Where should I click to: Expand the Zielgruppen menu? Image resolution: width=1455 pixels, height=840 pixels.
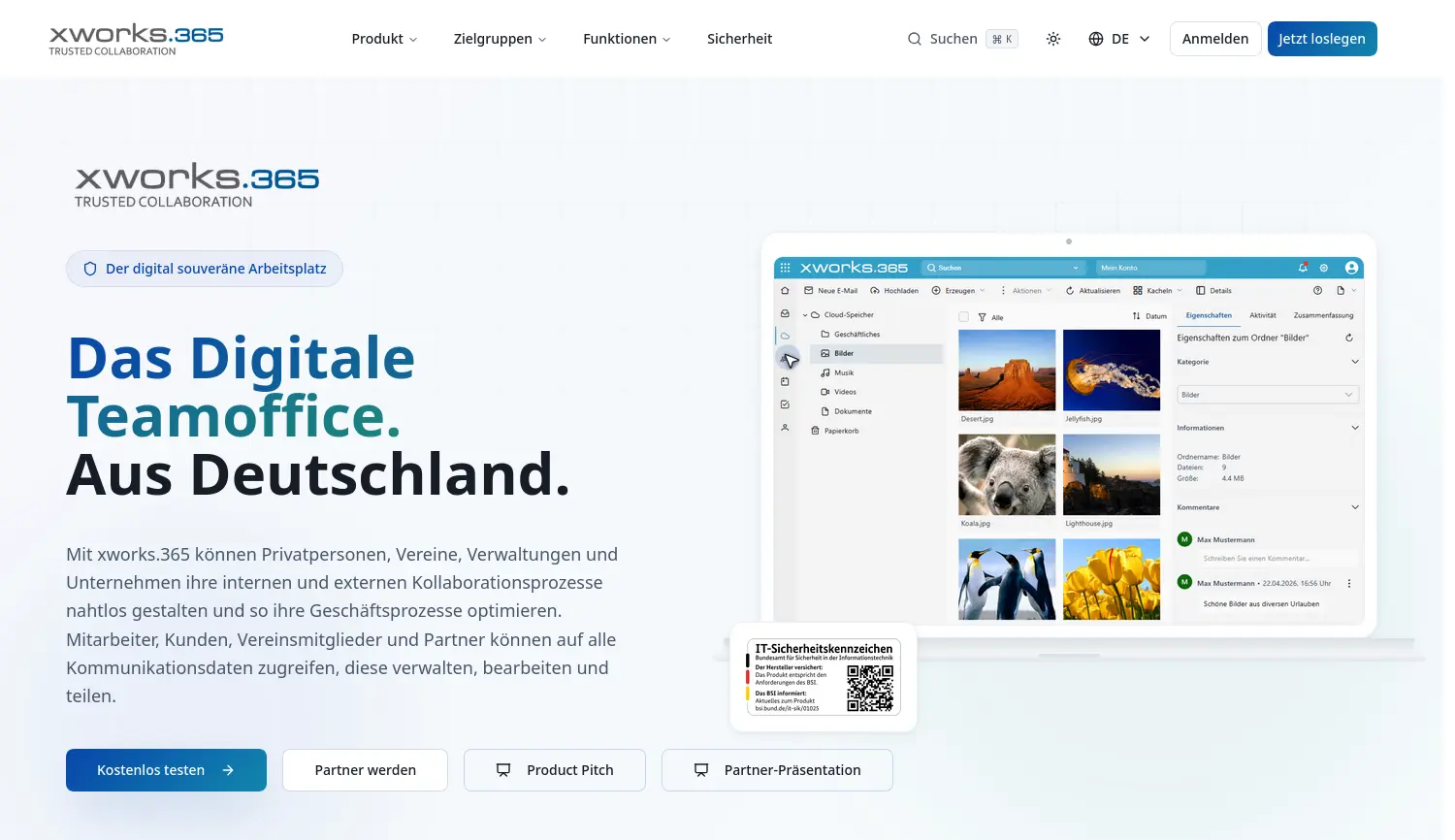tap(500, 39)
